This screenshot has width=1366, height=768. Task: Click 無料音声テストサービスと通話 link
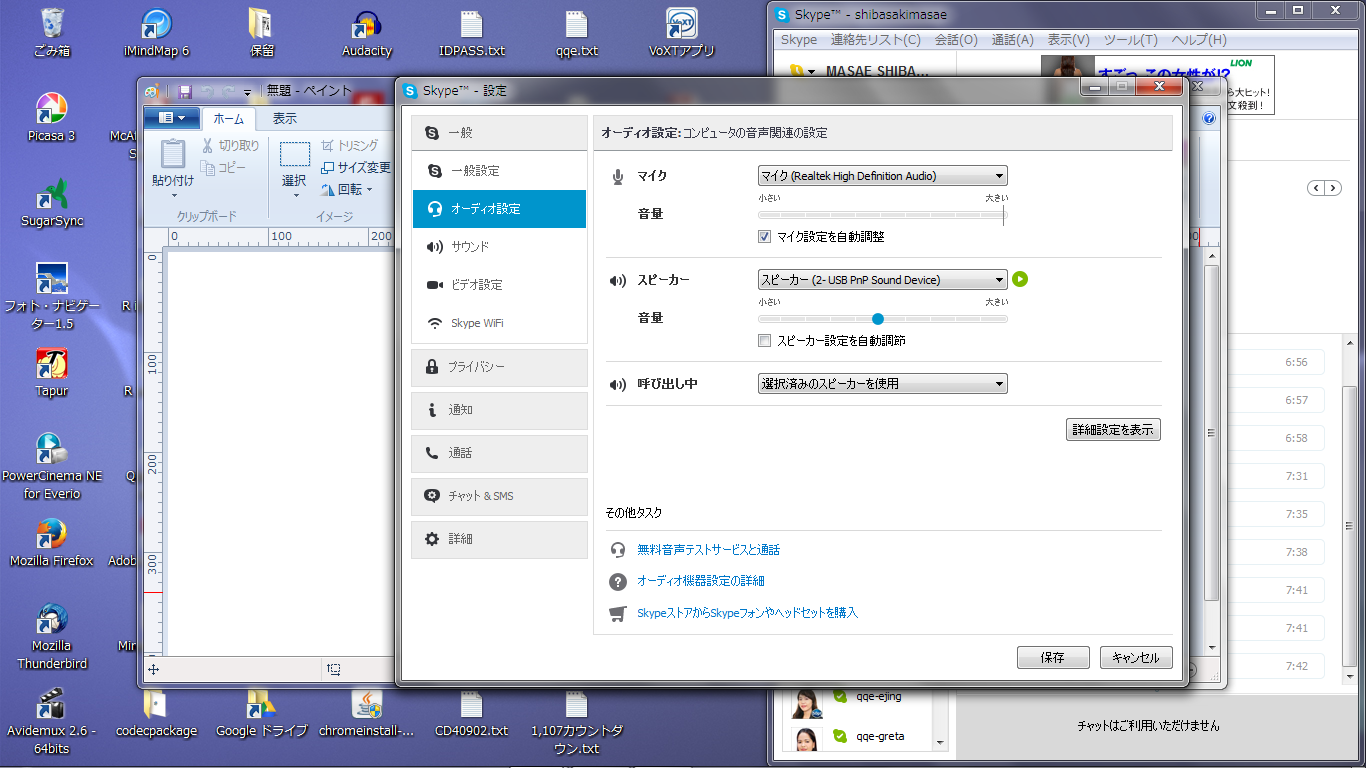708,550
